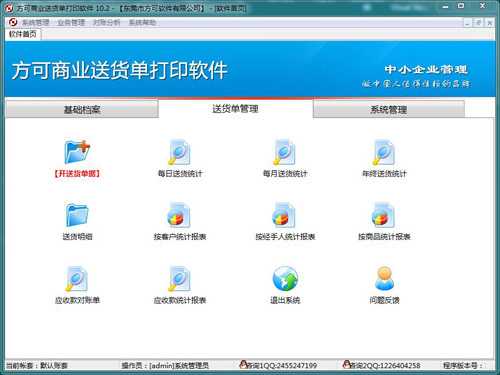Click the 方可商业送货单打印软件 banner title
500x375 pixels.
click(x=120, y=71)
